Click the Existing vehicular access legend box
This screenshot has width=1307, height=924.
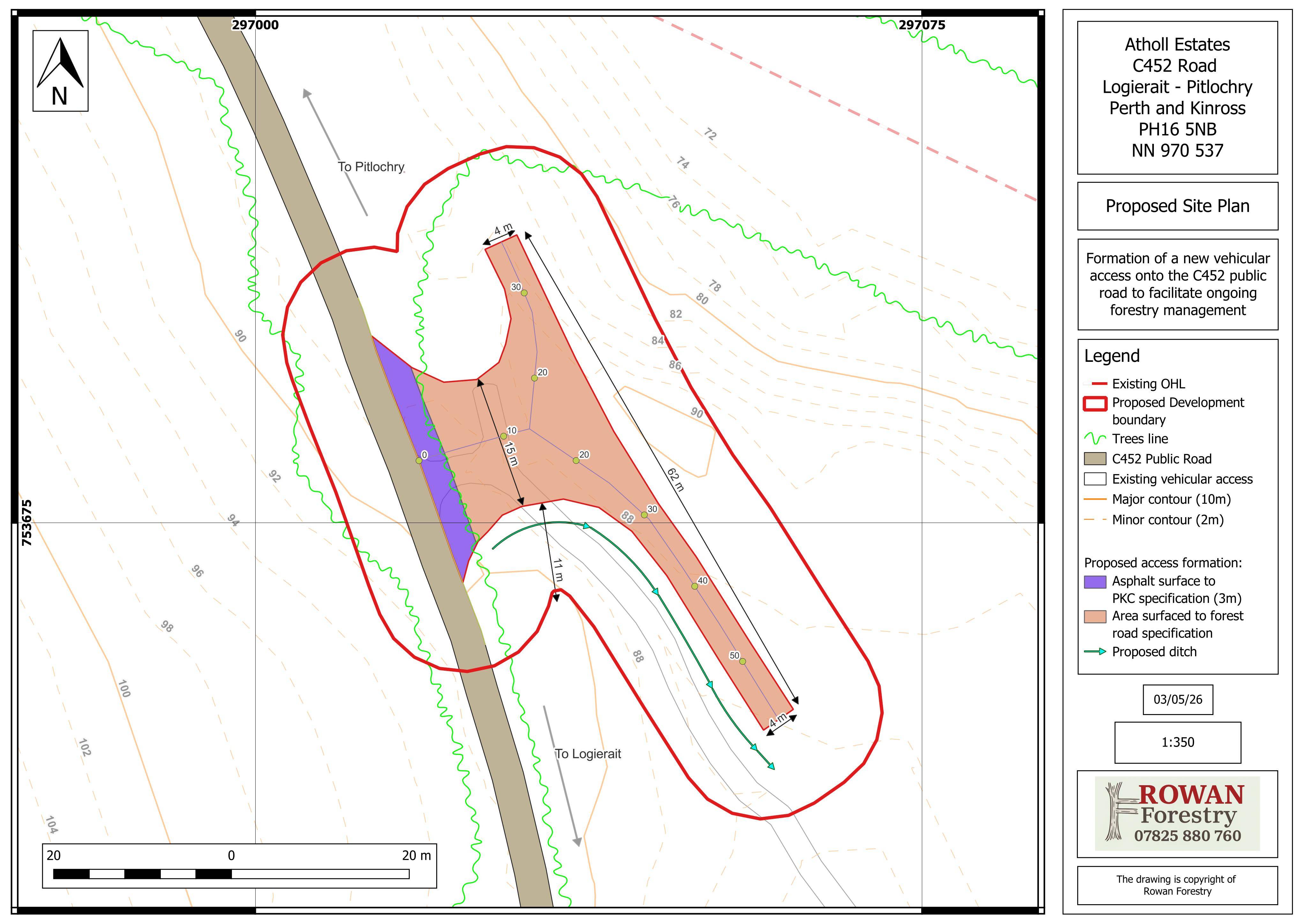pyautogui.click(x=1095, y=479)
